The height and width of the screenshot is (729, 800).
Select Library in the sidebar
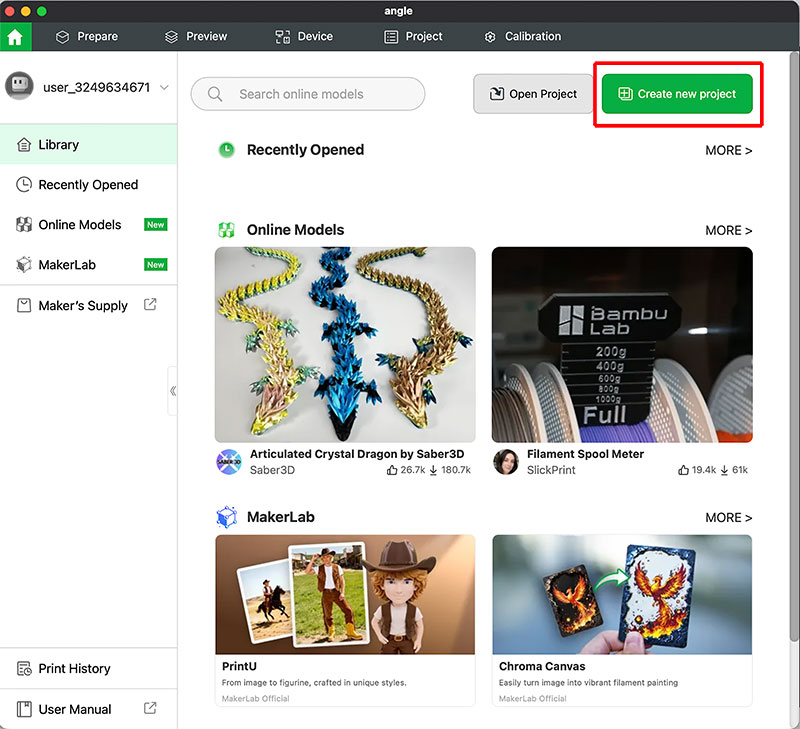pos(89,144)
